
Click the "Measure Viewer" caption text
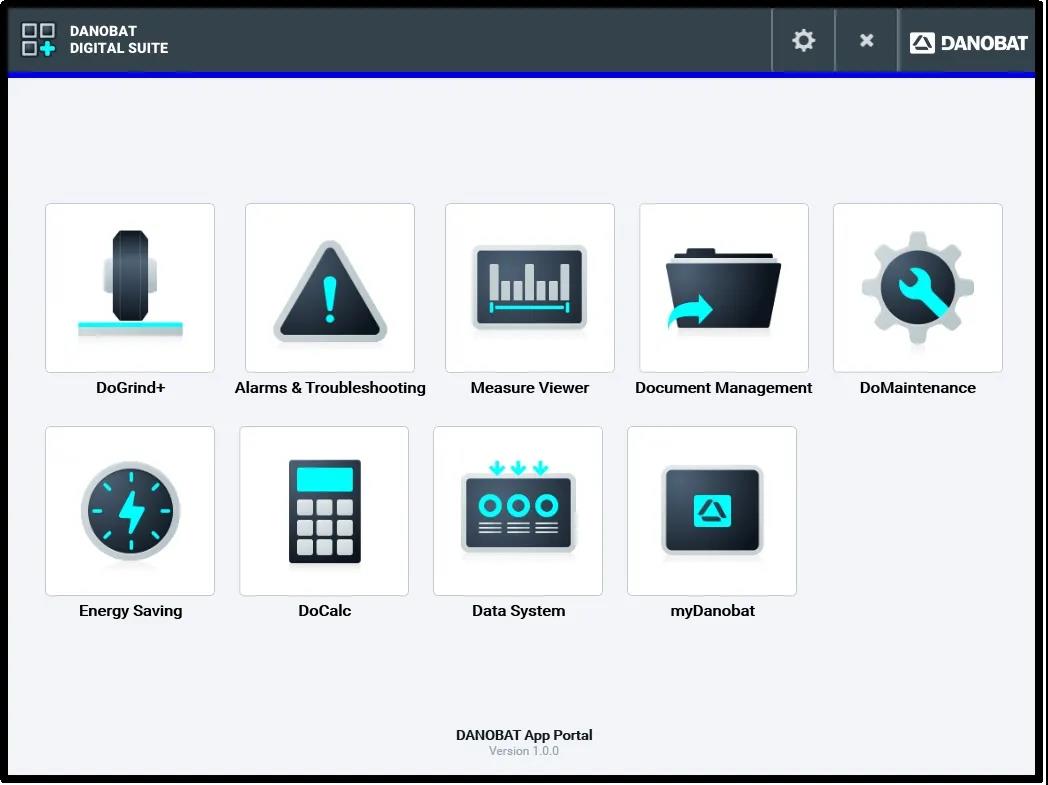point(530,387)
